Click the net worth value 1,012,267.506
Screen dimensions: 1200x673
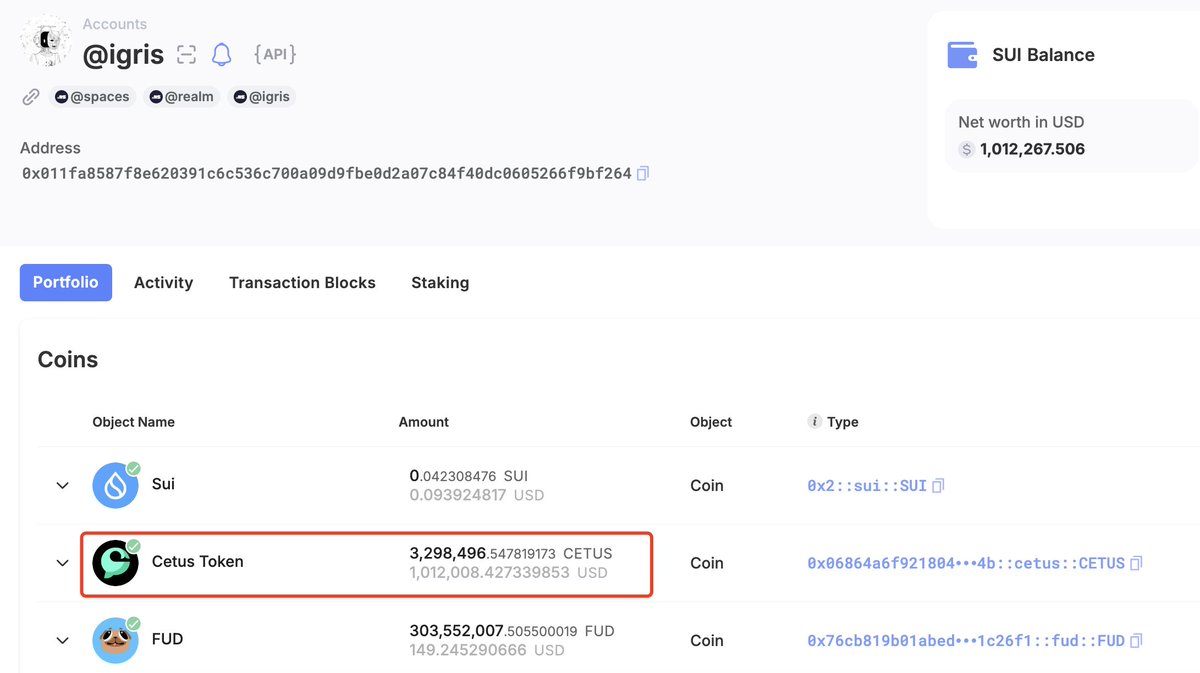pyautogui.click(x=1032, y=149)
